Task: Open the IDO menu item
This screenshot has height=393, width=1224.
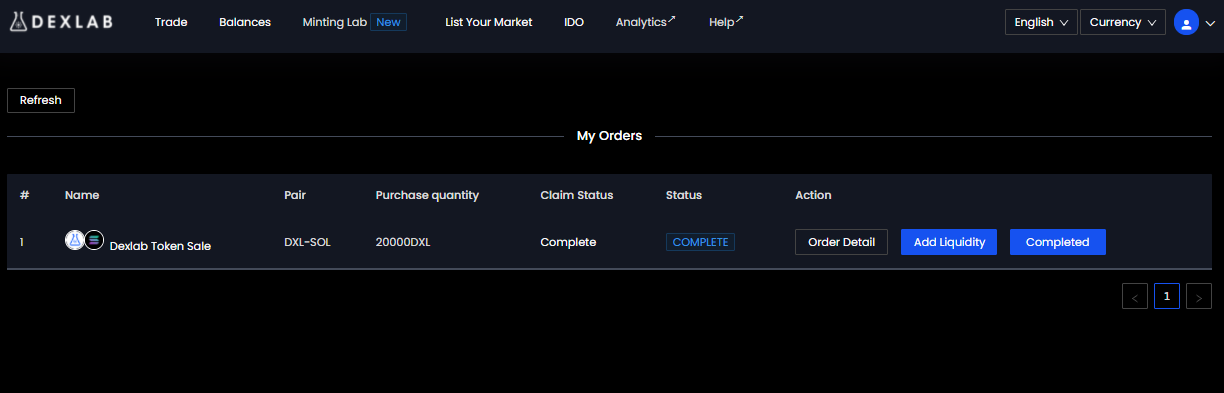Action: [x=574, y=22]
